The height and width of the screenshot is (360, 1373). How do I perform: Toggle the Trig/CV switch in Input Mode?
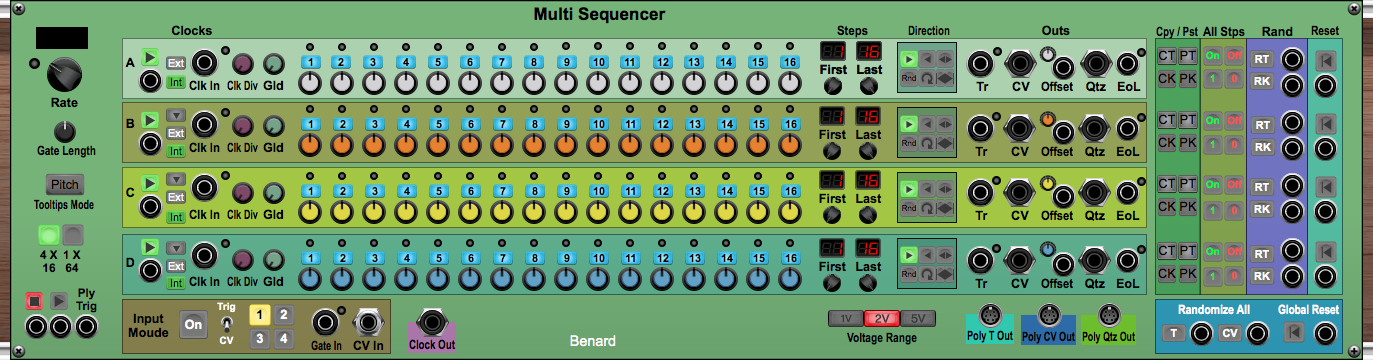tap(227, 324)
